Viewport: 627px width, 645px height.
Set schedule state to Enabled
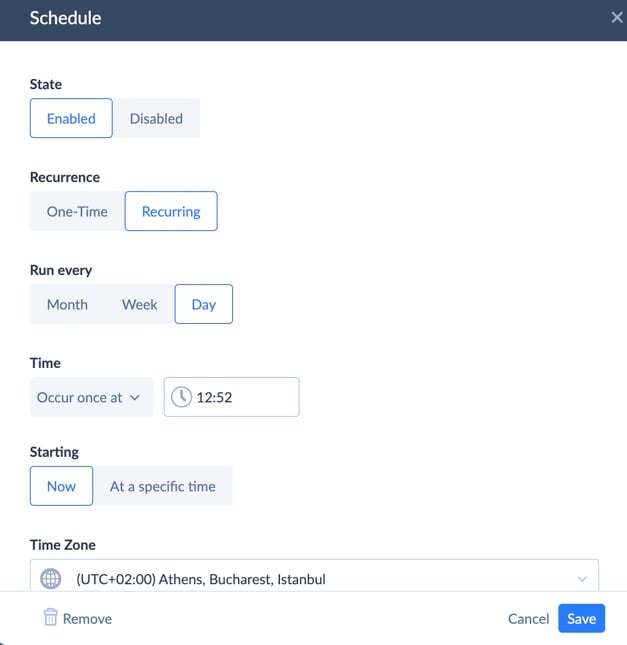pos(71,118)
